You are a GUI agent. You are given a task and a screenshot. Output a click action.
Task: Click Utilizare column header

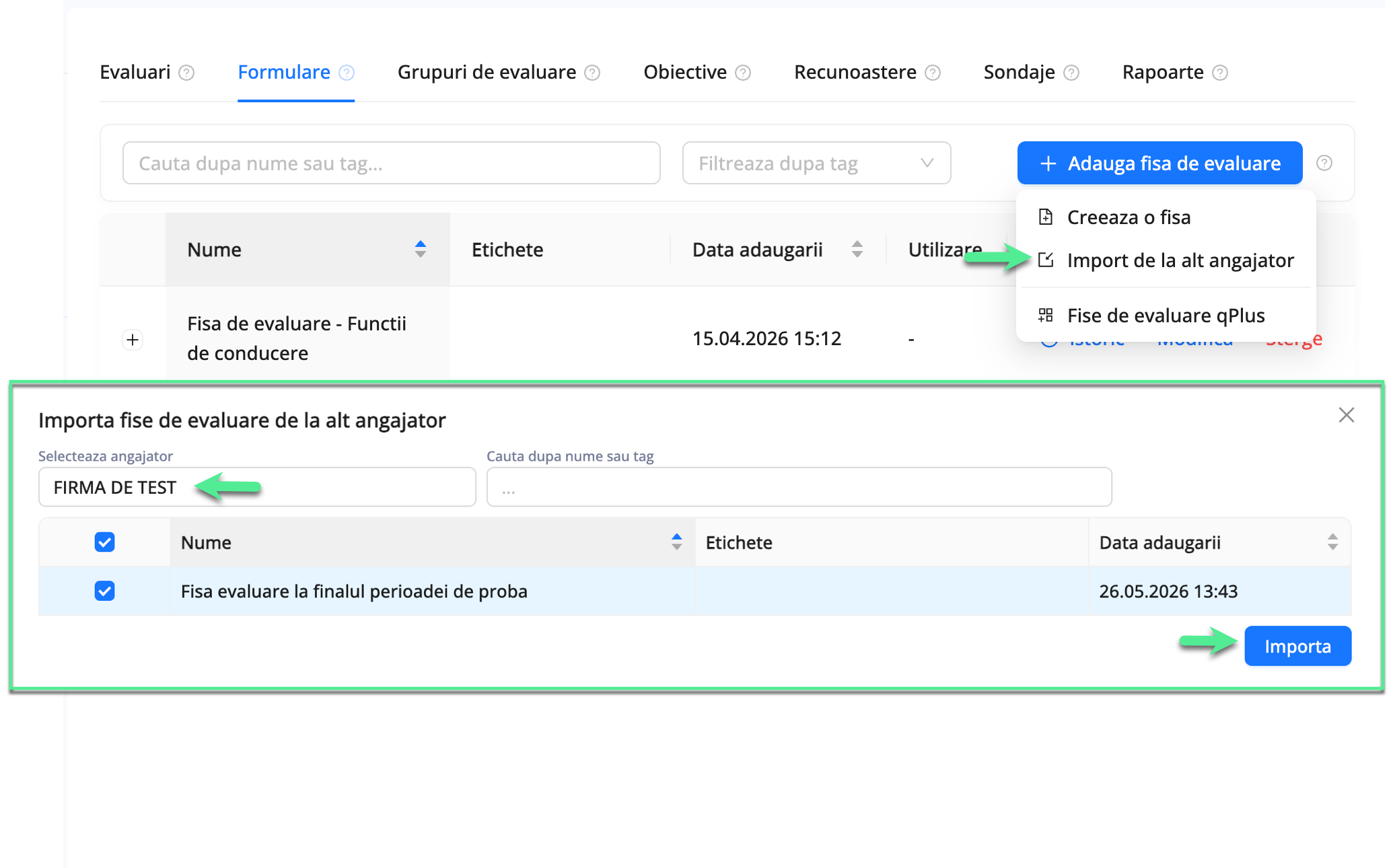pos(945,250)
